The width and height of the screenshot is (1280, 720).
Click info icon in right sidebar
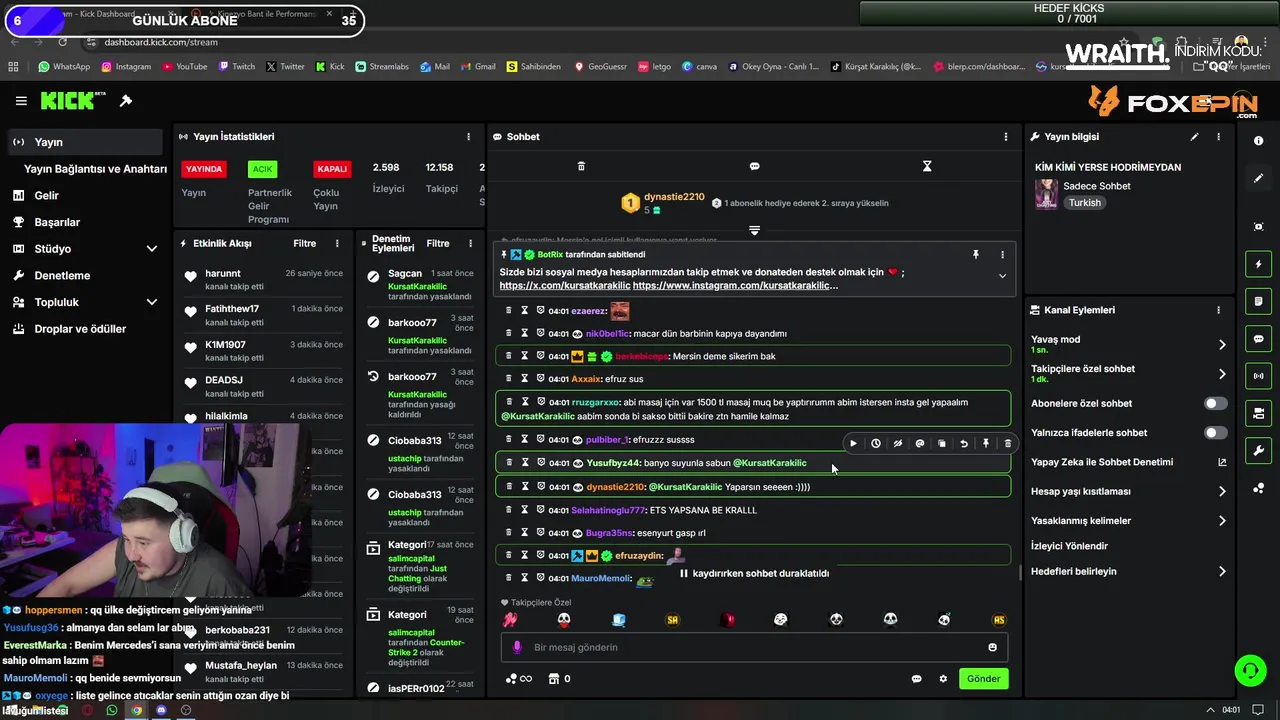(1258, 141)
